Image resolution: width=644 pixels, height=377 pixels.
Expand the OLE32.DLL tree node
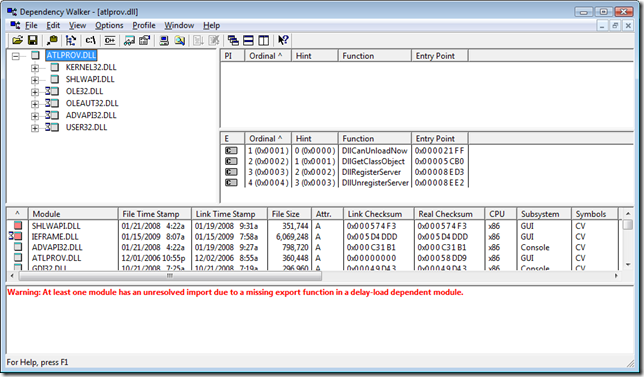tap(35, 92)
